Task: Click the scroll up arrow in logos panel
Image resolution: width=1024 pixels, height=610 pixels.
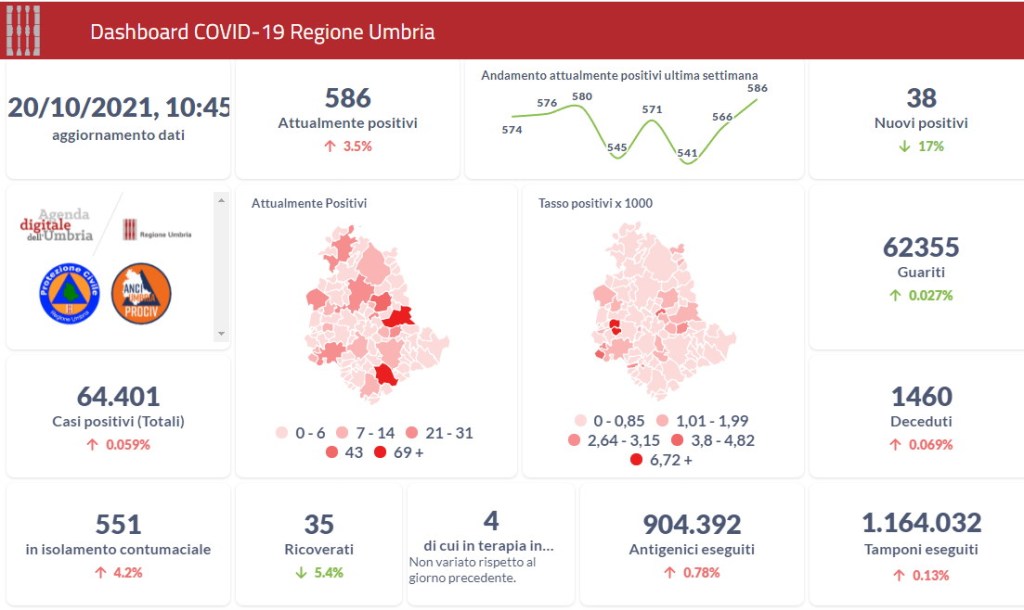Action: (221, 201)
